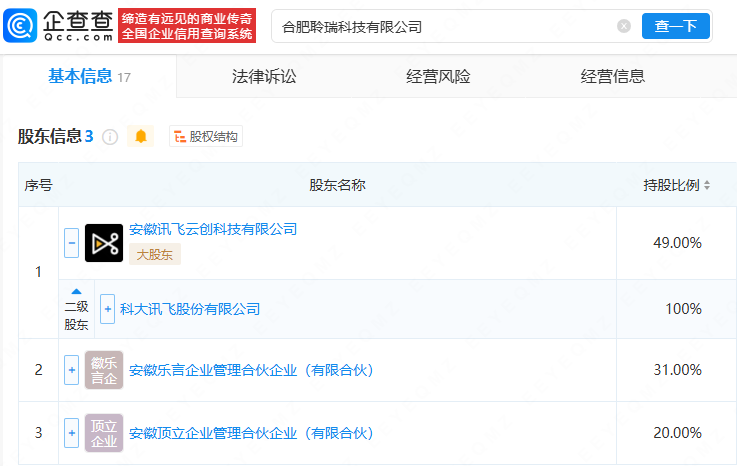The image size is (737, 466).
Task: Open link 安徽顶立企业管理合伙企业（有限合伙）
Action: click(251, 433)
